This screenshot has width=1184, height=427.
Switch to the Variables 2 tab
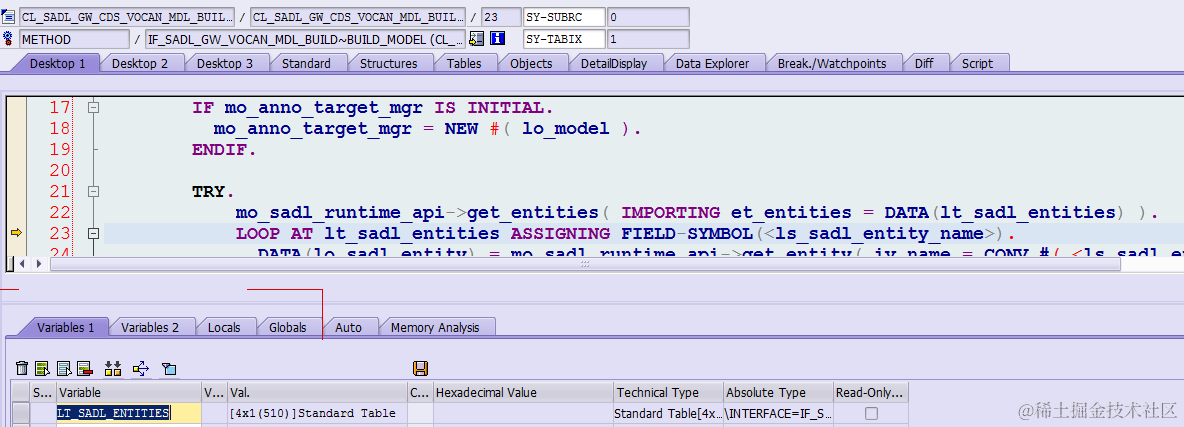[x=150, y=327]
